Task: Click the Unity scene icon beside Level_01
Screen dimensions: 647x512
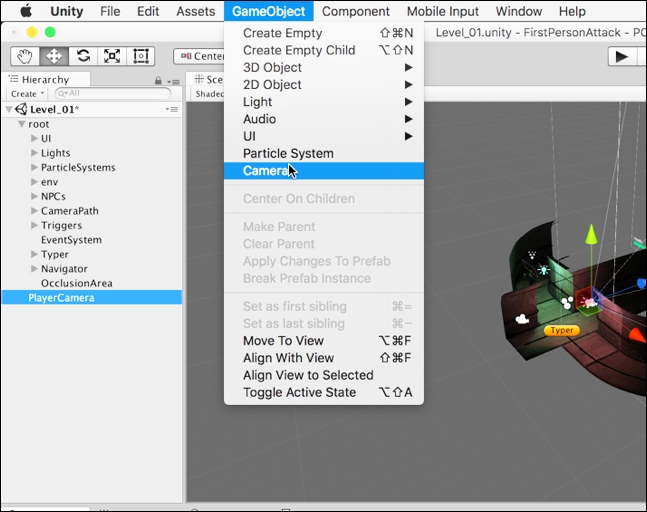Action: pyautogui.click(x=21, y=109)
